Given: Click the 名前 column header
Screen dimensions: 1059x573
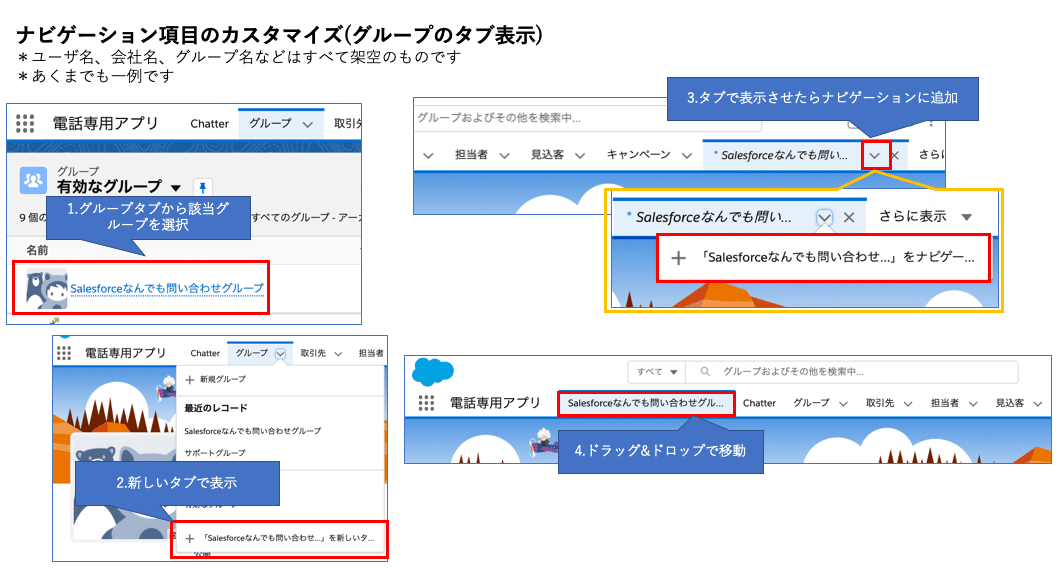Looking at the screenshot, I should (37, 250).
